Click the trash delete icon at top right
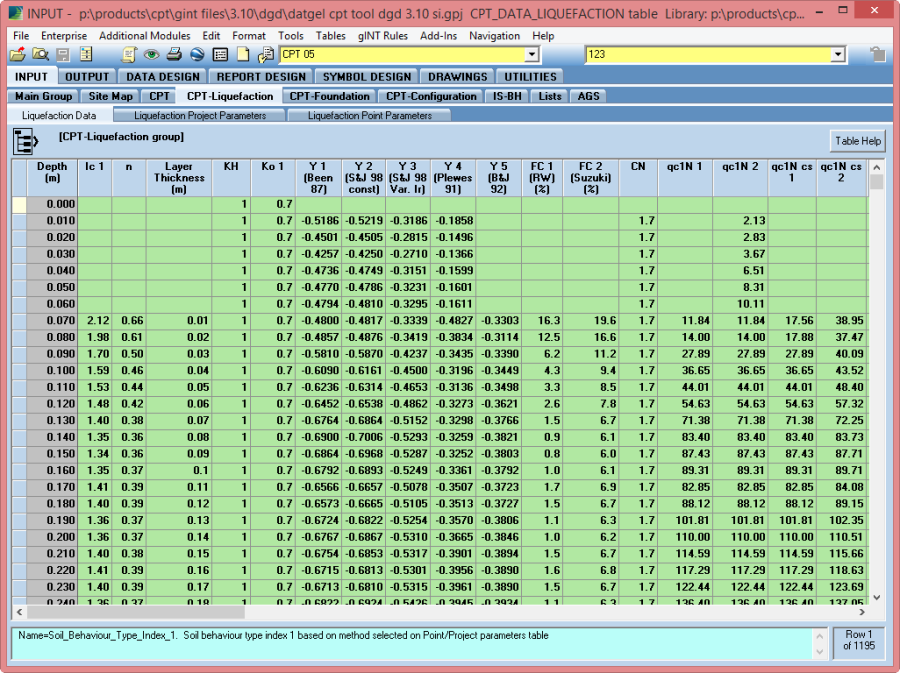 pos(877,54)
